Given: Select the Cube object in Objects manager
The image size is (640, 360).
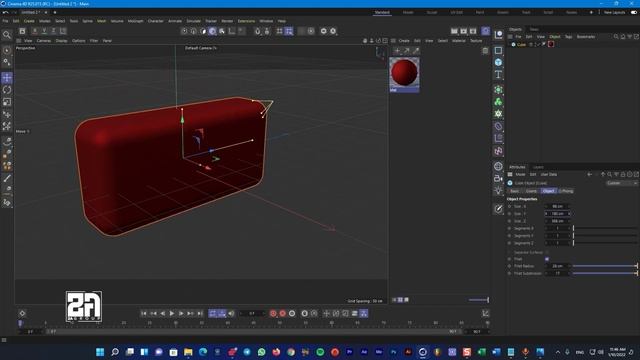Looking at the screenshot, I should click(x=521, y=44).
